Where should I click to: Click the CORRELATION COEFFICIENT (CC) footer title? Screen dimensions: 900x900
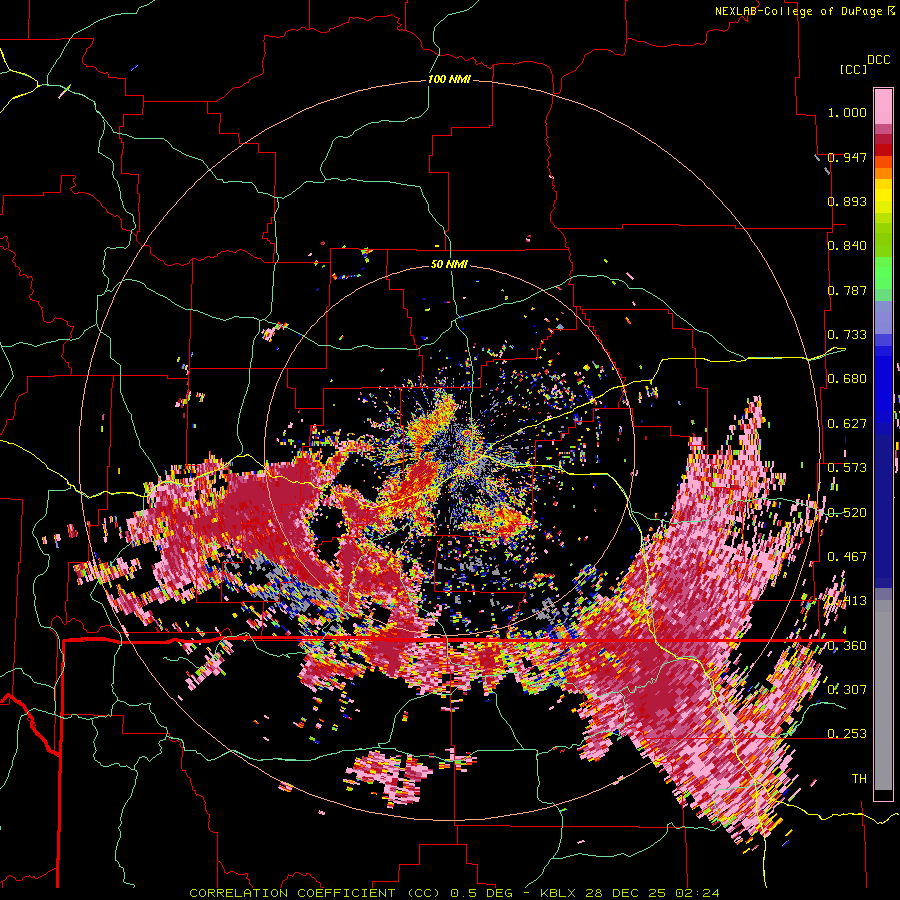[315, 893]
